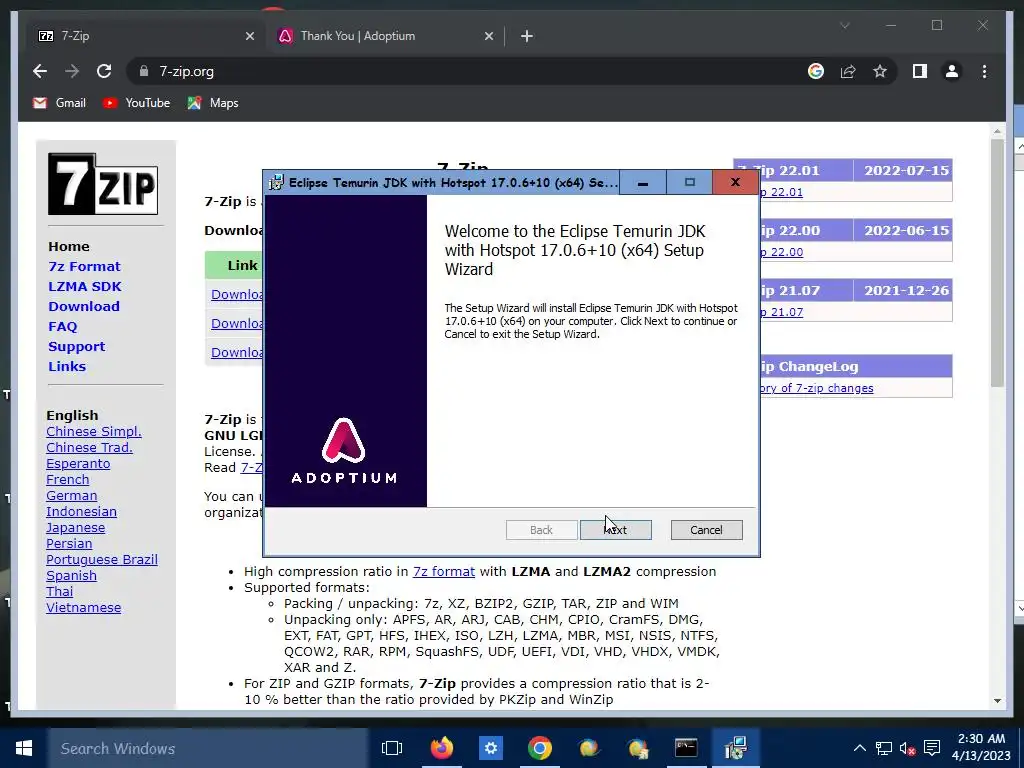Open the 21.07 news link
1024x768 pixels.
click(x=782, y=312)
